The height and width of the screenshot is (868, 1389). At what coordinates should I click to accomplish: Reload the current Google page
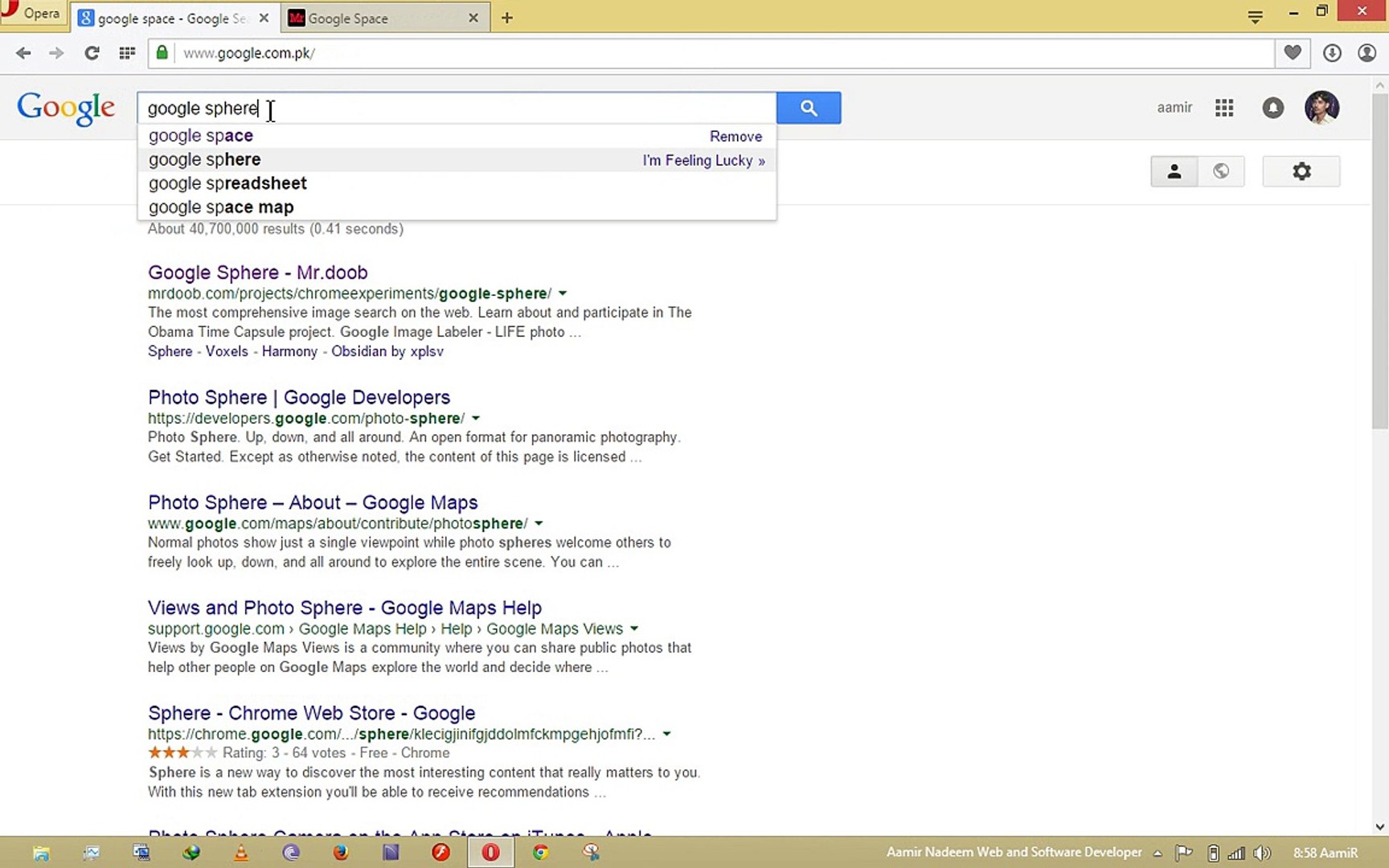[92, 53]
